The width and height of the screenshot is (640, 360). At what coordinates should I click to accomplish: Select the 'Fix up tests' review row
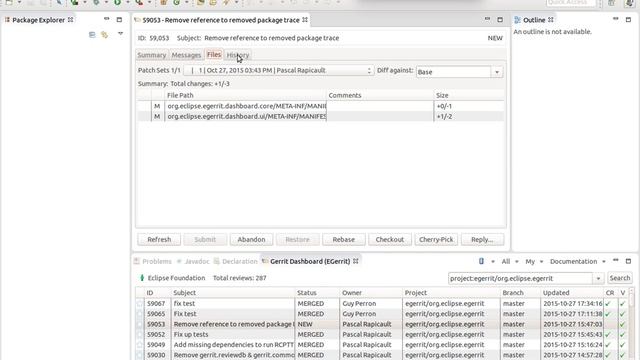tap(383, 334)
